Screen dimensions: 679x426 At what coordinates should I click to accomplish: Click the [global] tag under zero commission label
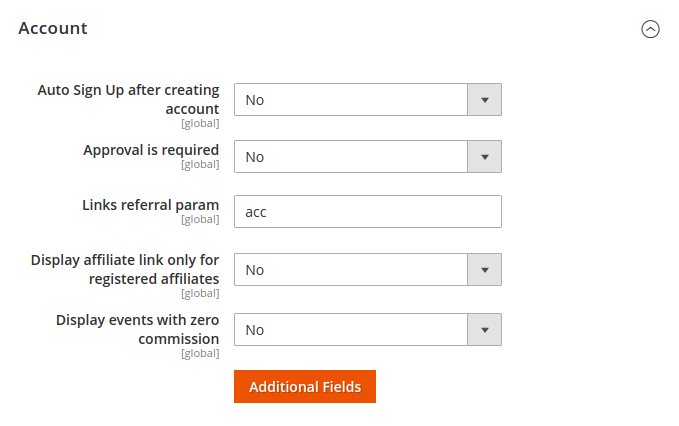(x=200, y=353)
